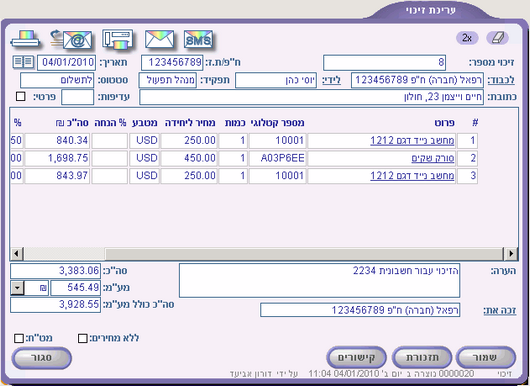Click the לכבוד link label
Image resolution: width=530 pixels, height=386 pixels.
point(501,80)
